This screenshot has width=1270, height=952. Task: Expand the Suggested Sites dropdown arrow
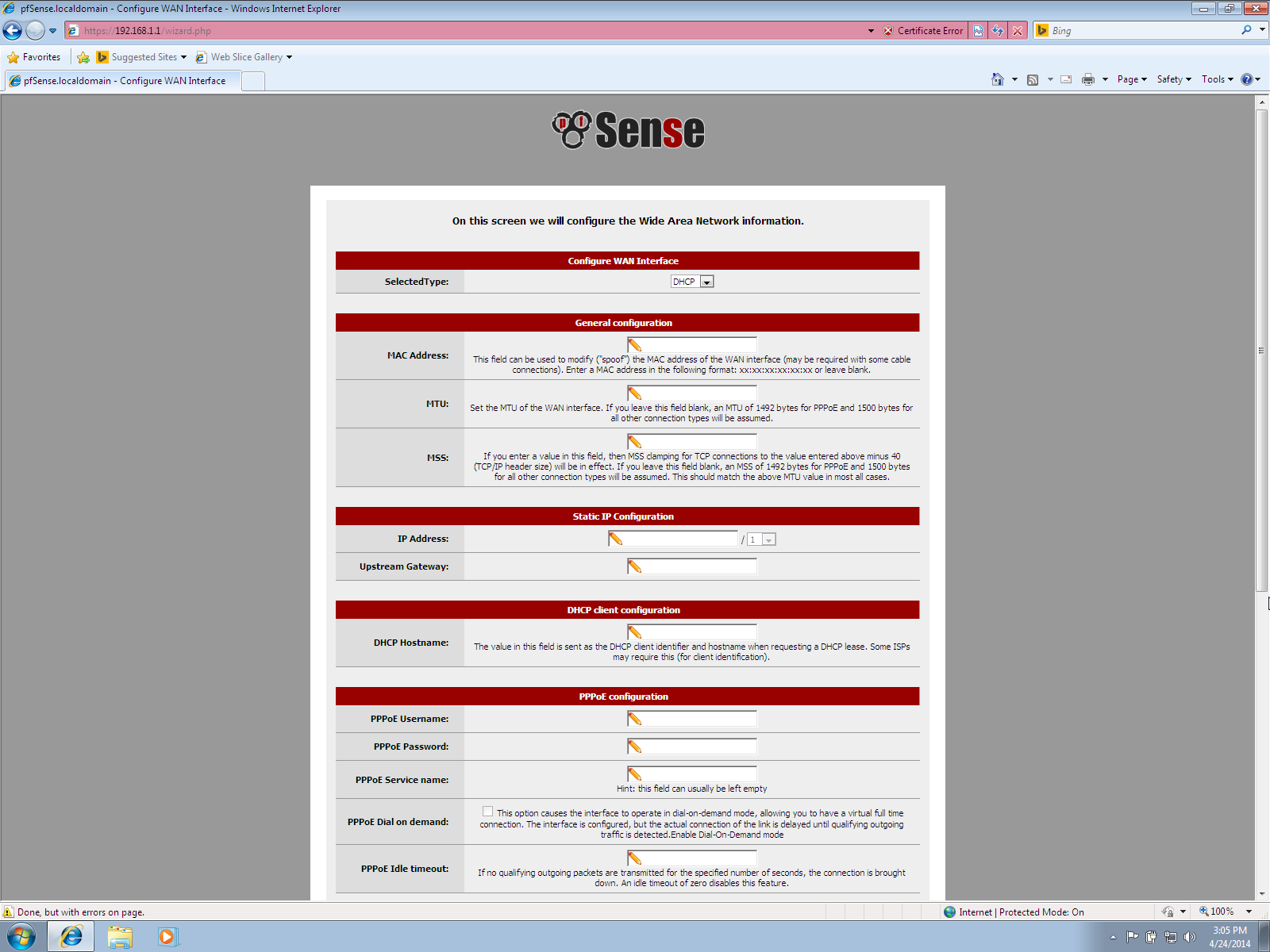[183, 57]
